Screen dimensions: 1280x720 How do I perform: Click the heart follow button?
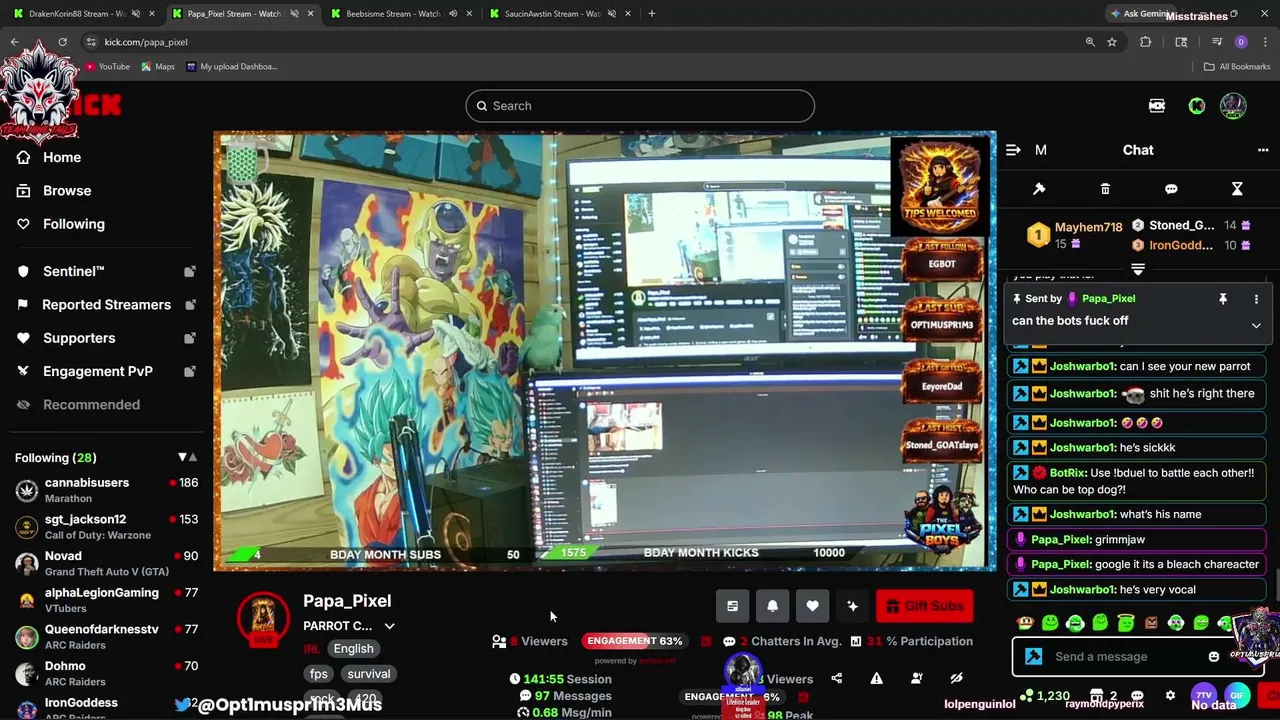(812, 606)
